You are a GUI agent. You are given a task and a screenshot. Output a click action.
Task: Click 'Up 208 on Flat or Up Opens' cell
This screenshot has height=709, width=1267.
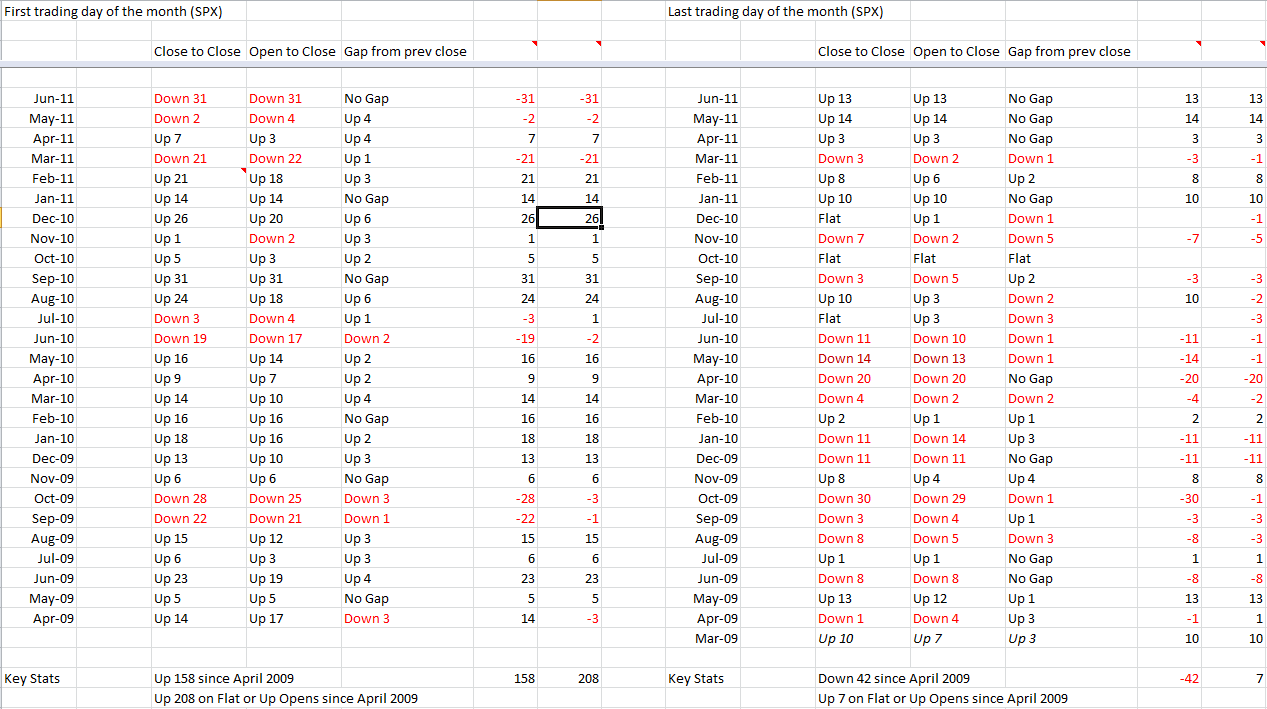[286, 699]
